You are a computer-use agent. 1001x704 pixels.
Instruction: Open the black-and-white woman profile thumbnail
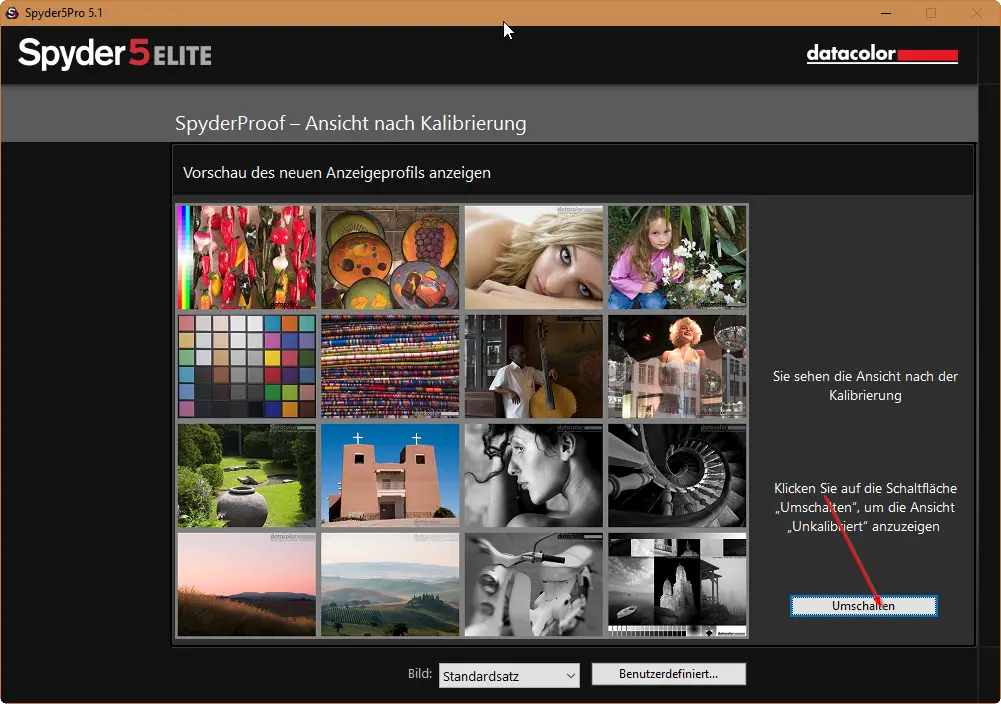pyautogui.click(x=534, y=476)
